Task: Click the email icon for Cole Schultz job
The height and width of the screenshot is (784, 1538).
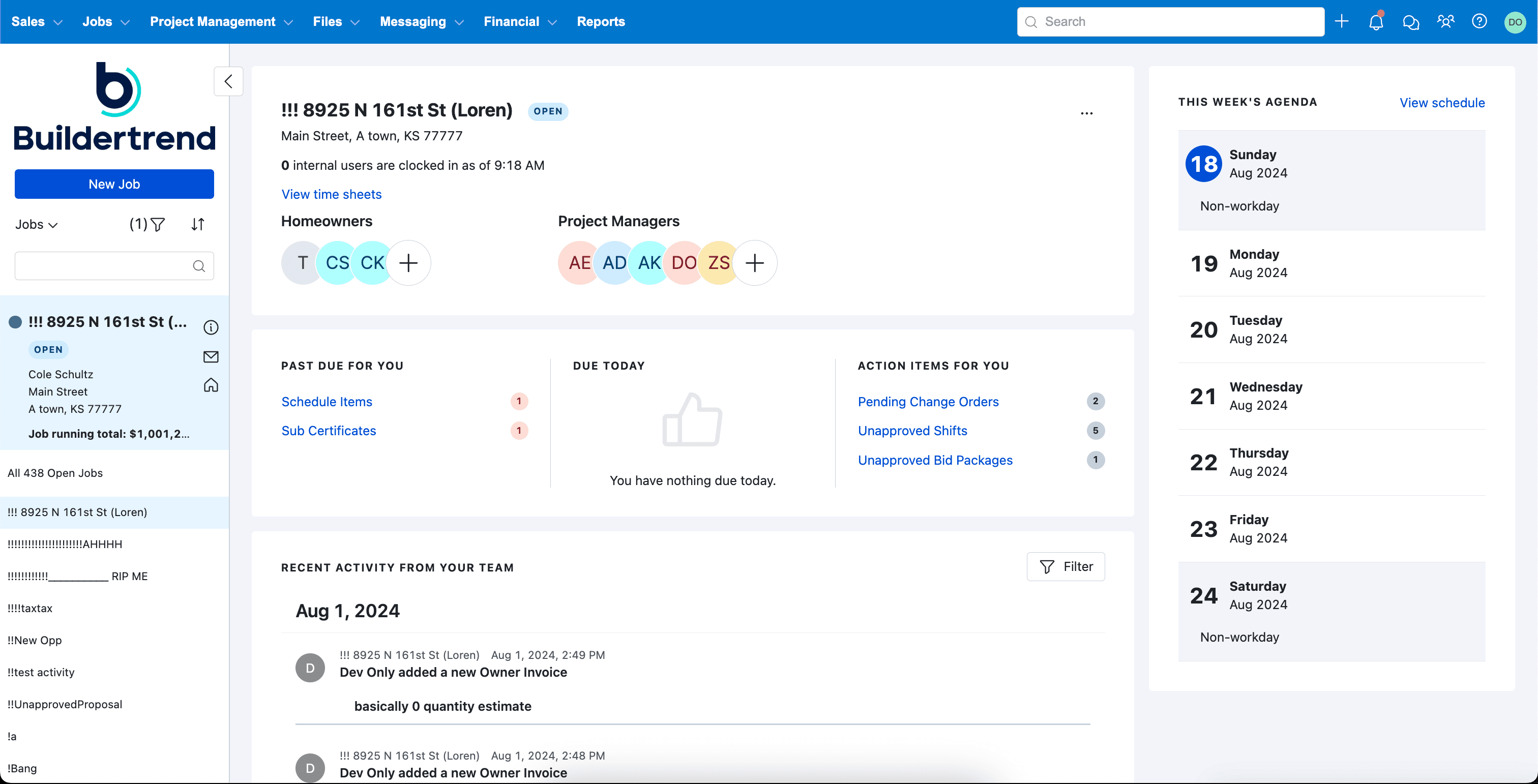Action: [x=210, y=356]
